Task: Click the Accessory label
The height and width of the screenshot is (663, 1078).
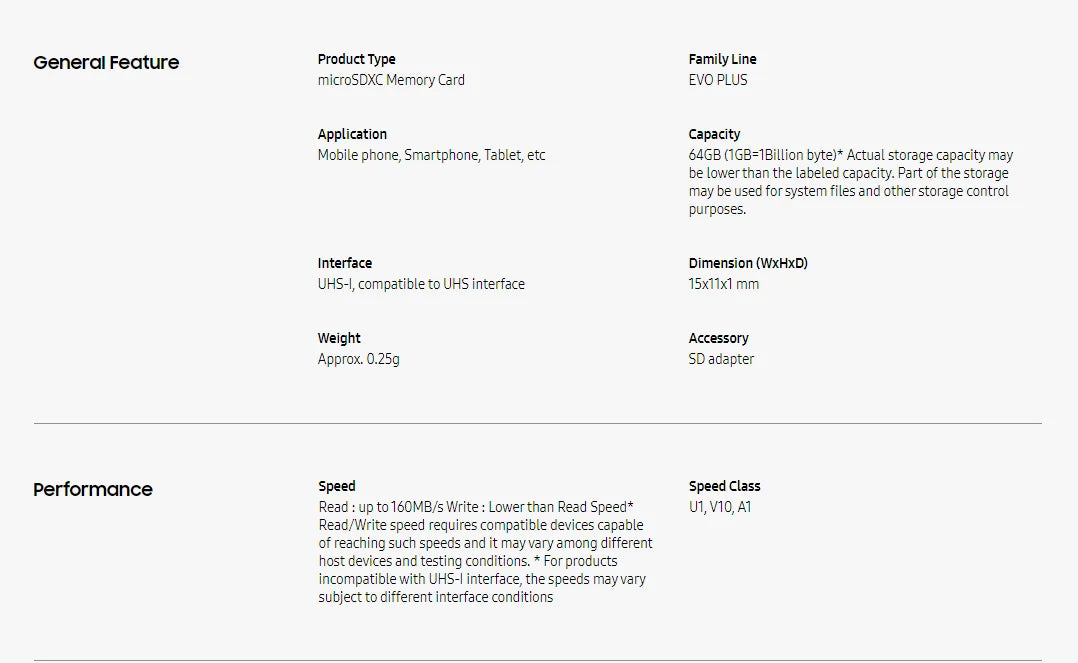Action: 718,338
